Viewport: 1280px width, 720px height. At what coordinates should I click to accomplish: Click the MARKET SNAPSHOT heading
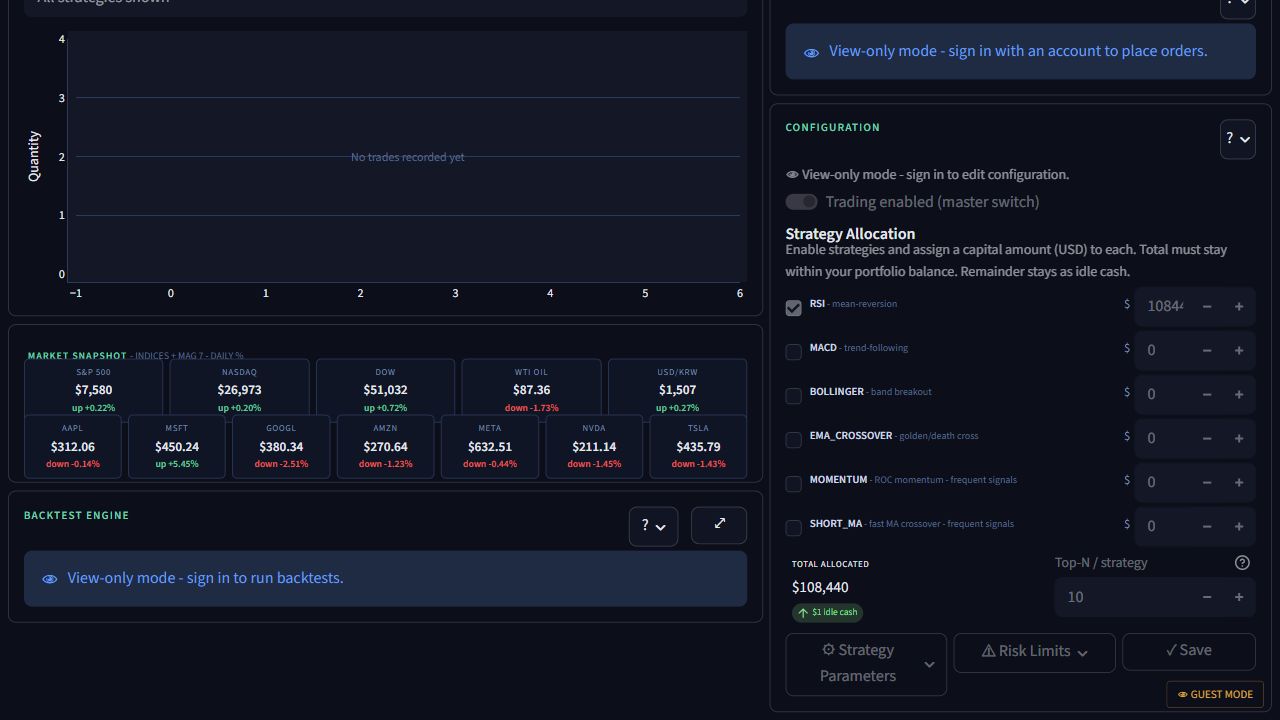point(77,356)
